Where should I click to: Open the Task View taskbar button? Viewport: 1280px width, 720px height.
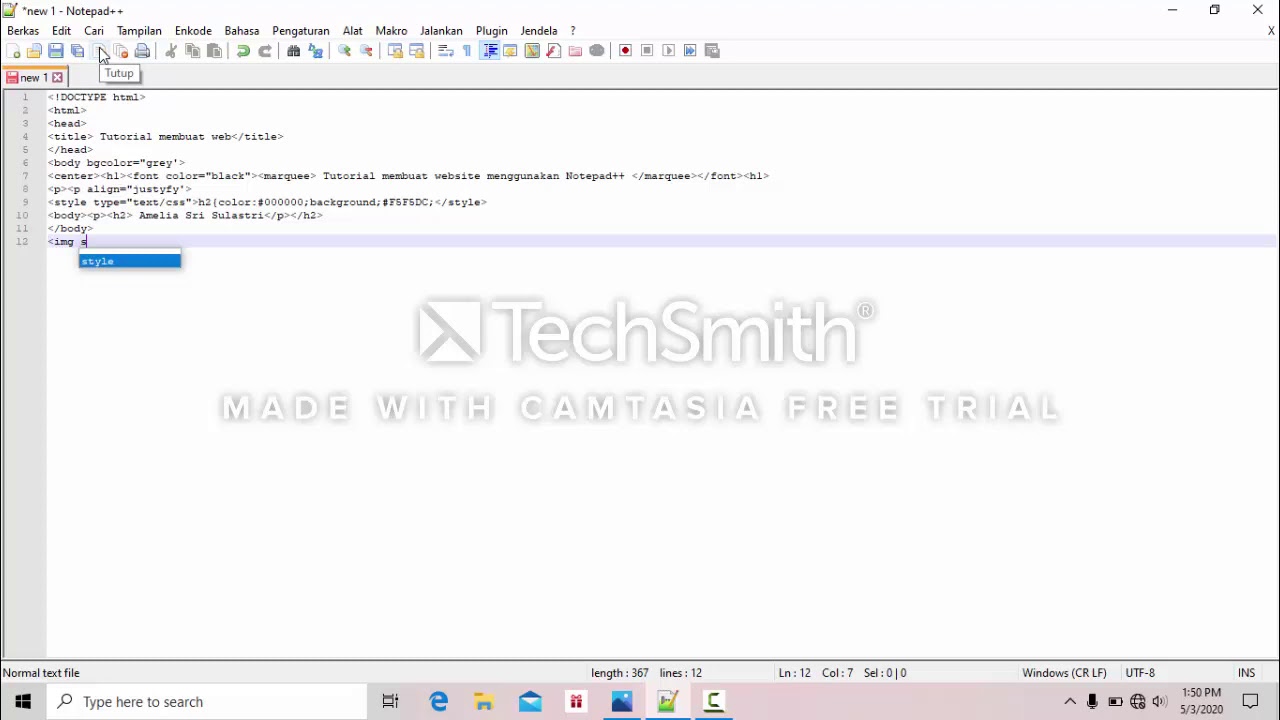click(x=391, y=702)
